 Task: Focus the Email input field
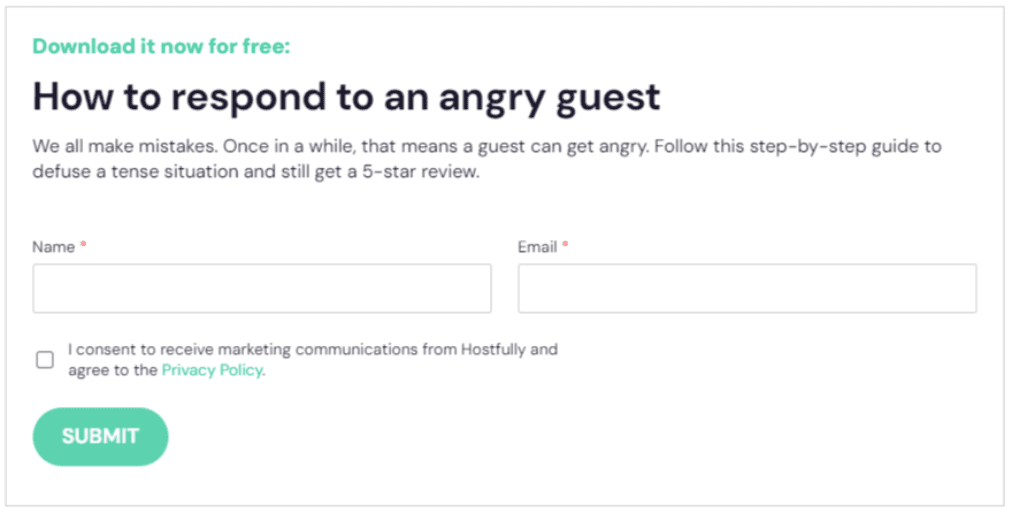(x=747, y=289)
